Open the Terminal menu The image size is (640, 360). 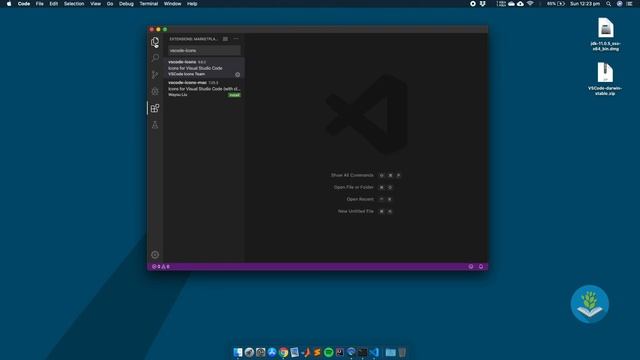tap(149, 4)
